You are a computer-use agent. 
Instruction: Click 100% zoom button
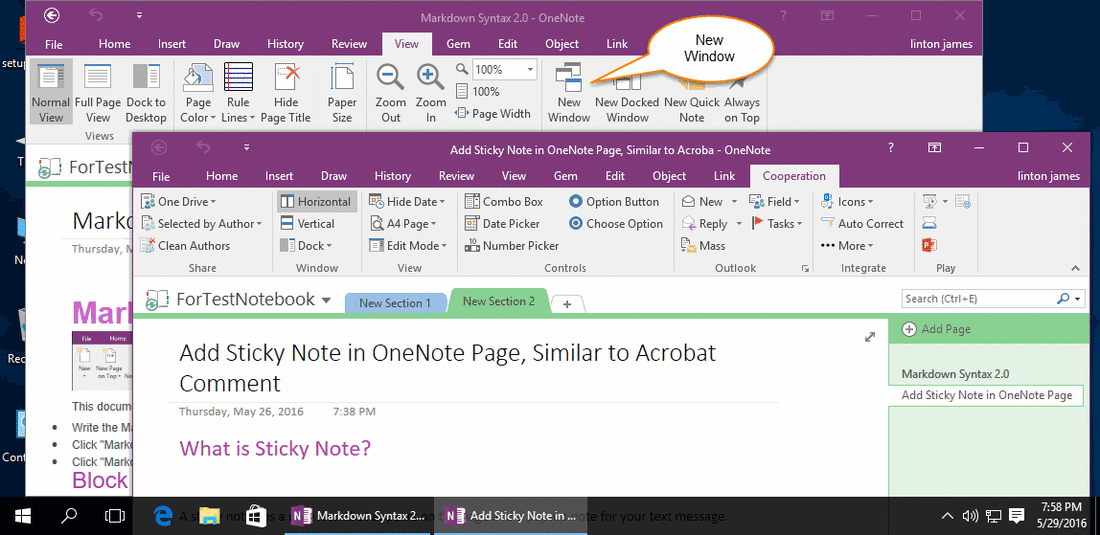[x=478, y=91]
